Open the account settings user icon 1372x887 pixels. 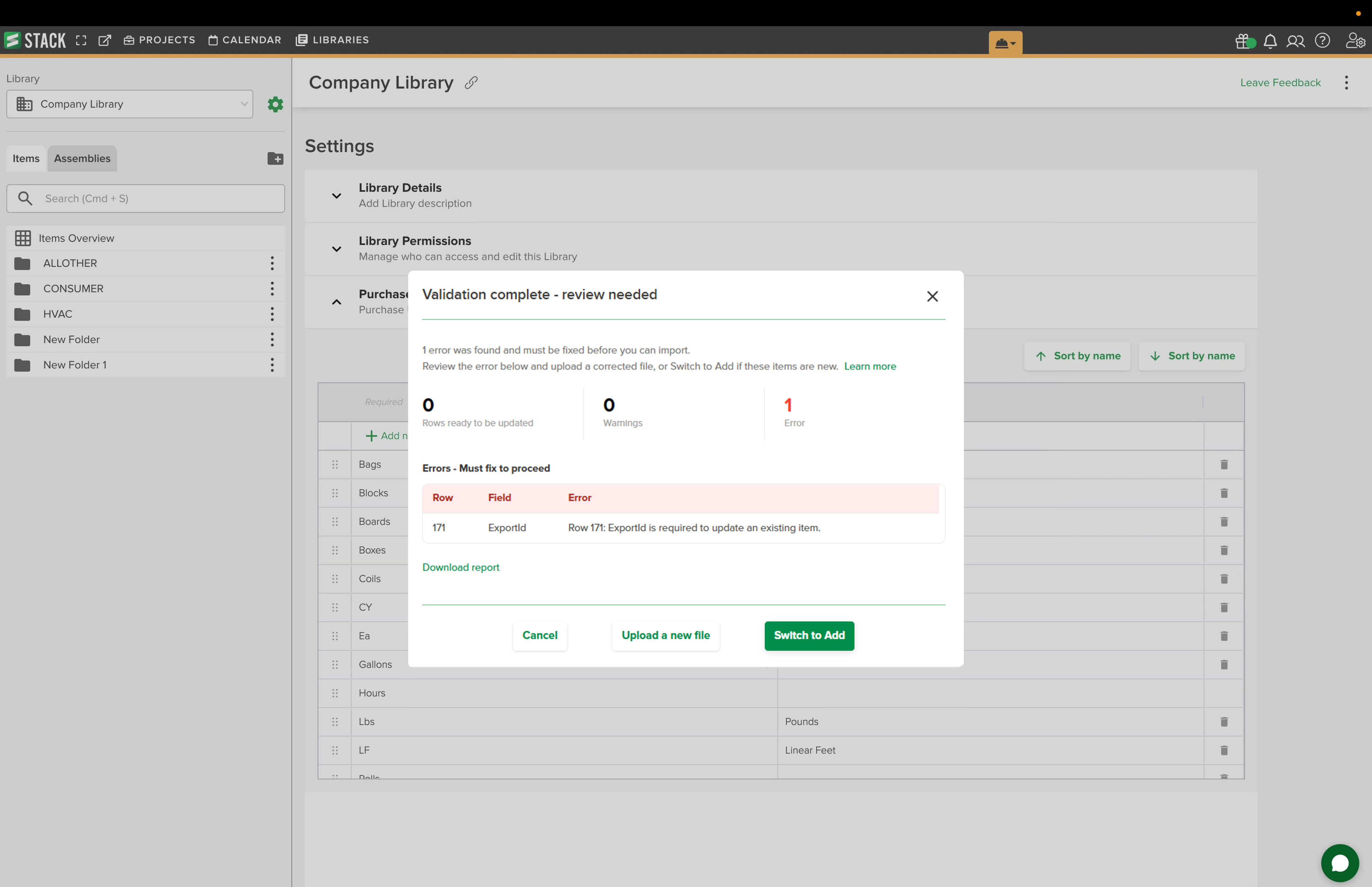1355,41
